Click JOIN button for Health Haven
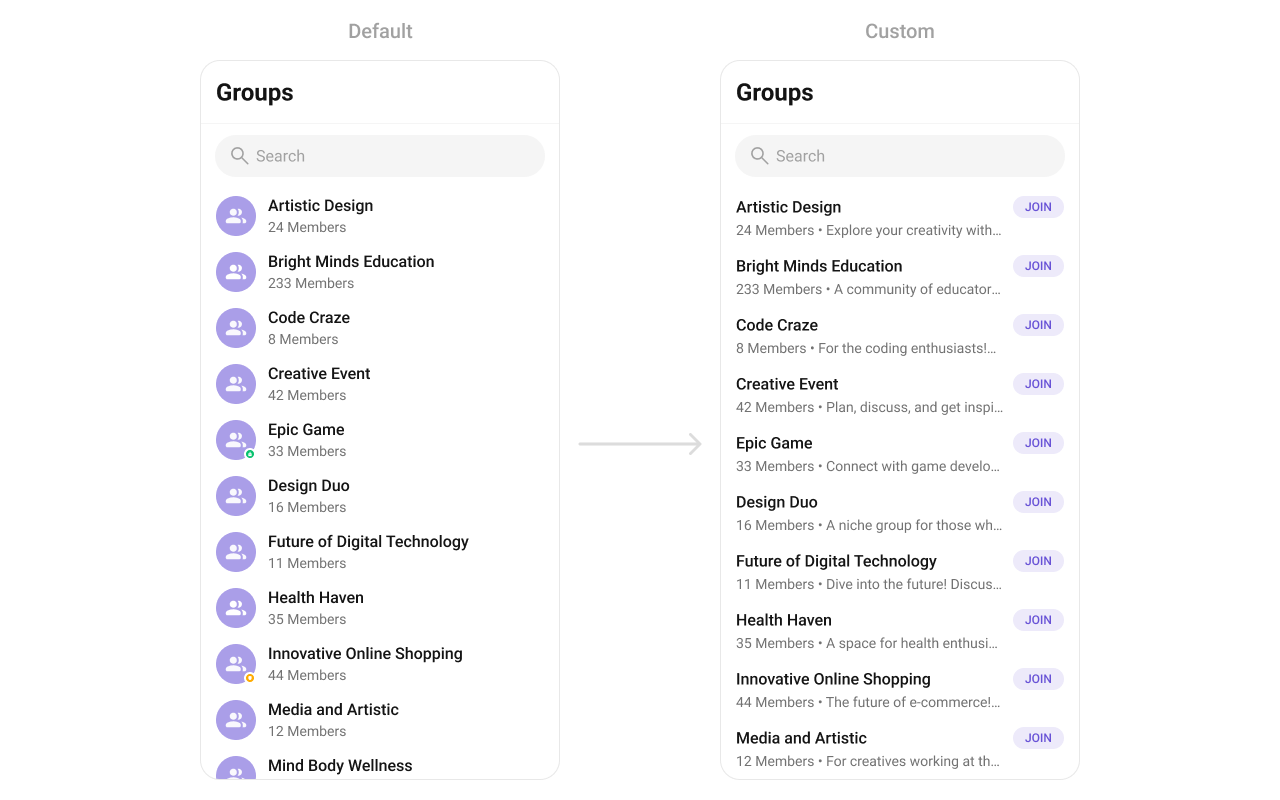 tap(1038, 620)
